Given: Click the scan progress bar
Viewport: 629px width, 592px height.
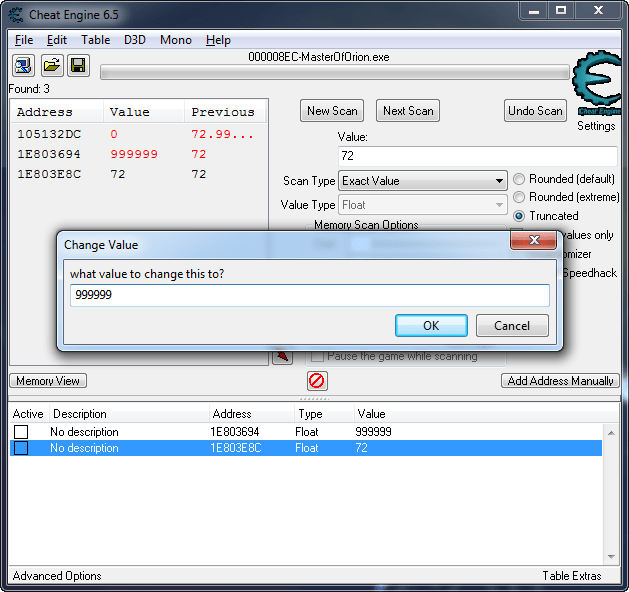Looking at the screenshot, I should tap(335, 73).
